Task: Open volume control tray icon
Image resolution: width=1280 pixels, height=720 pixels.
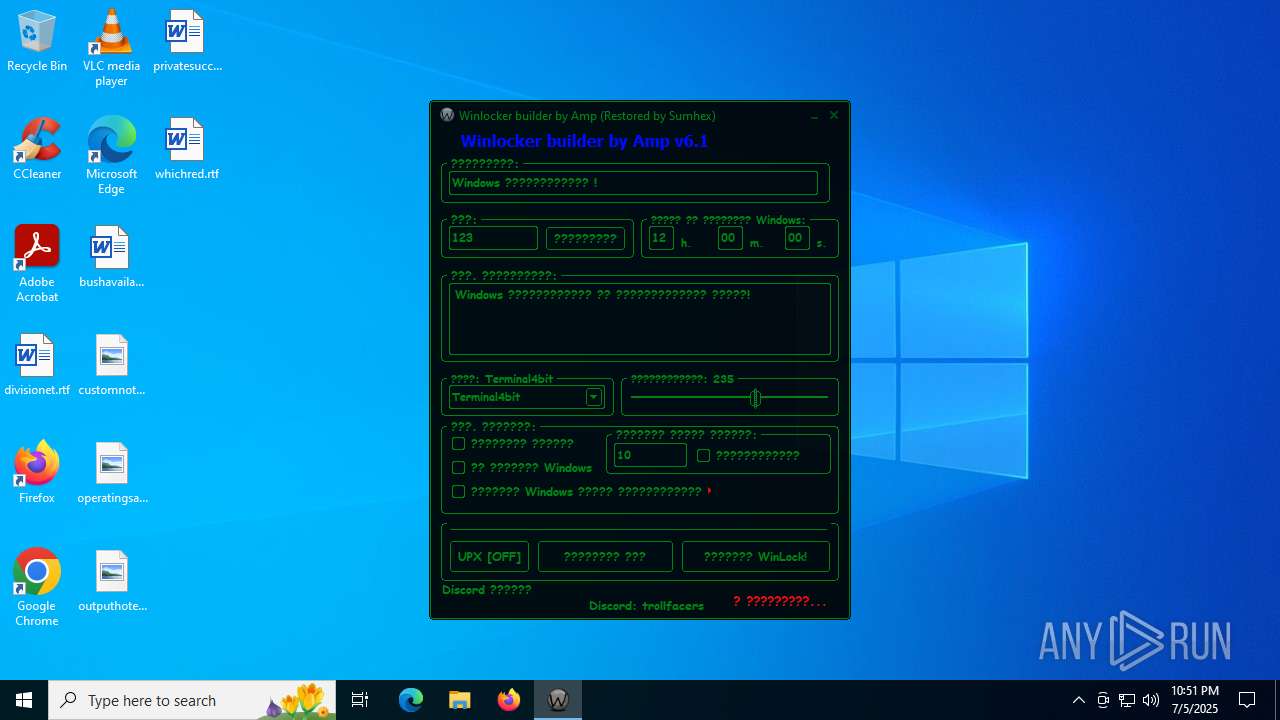Action: (x=1151, y=700)
